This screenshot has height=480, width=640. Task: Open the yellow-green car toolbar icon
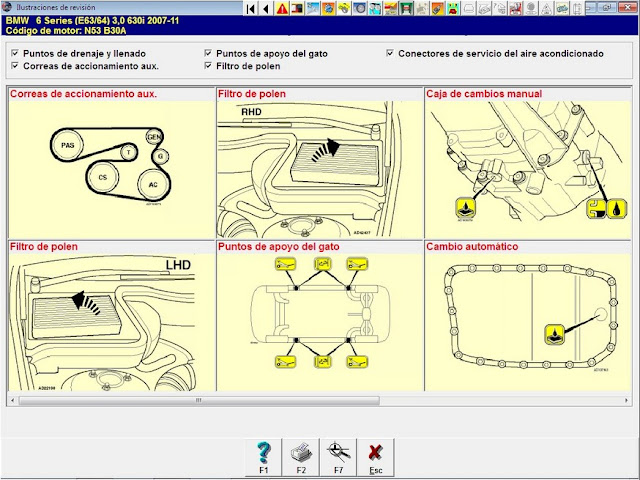click(453, 8)
